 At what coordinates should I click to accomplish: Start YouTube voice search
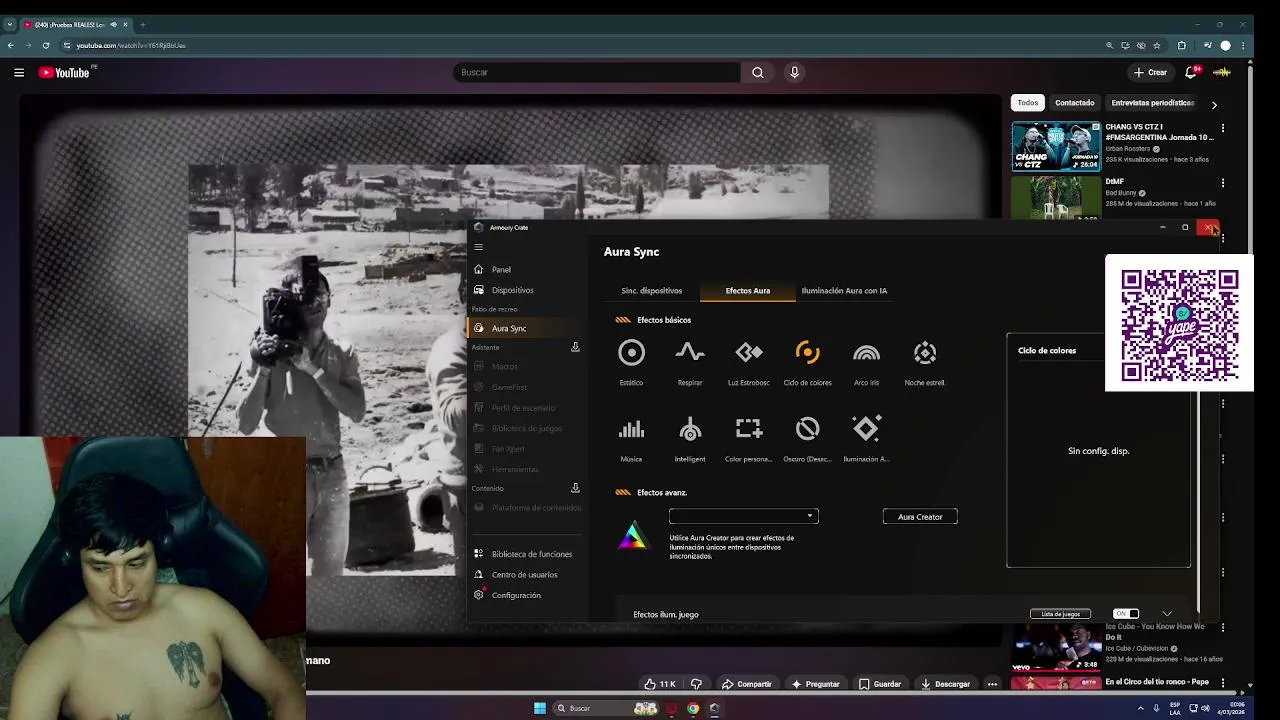(795, 72)
